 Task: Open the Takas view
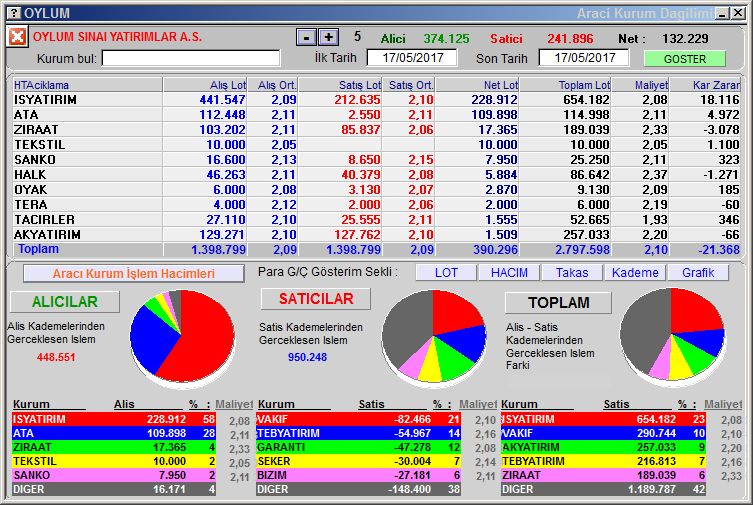coord(572,273)
